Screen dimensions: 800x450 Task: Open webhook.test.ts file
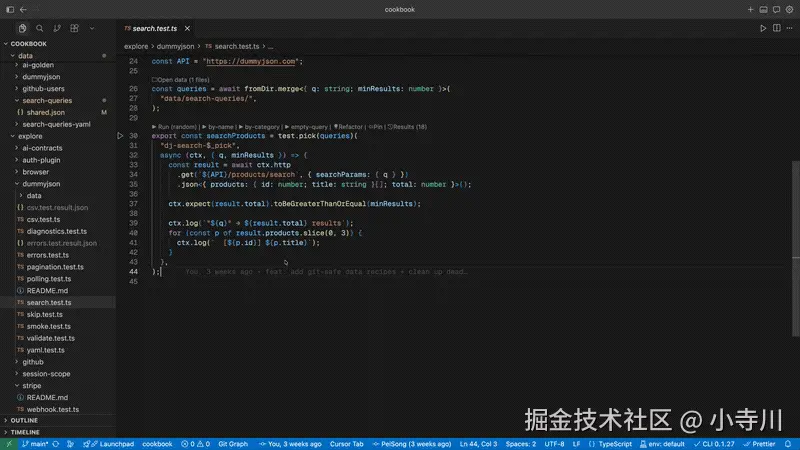53,409
